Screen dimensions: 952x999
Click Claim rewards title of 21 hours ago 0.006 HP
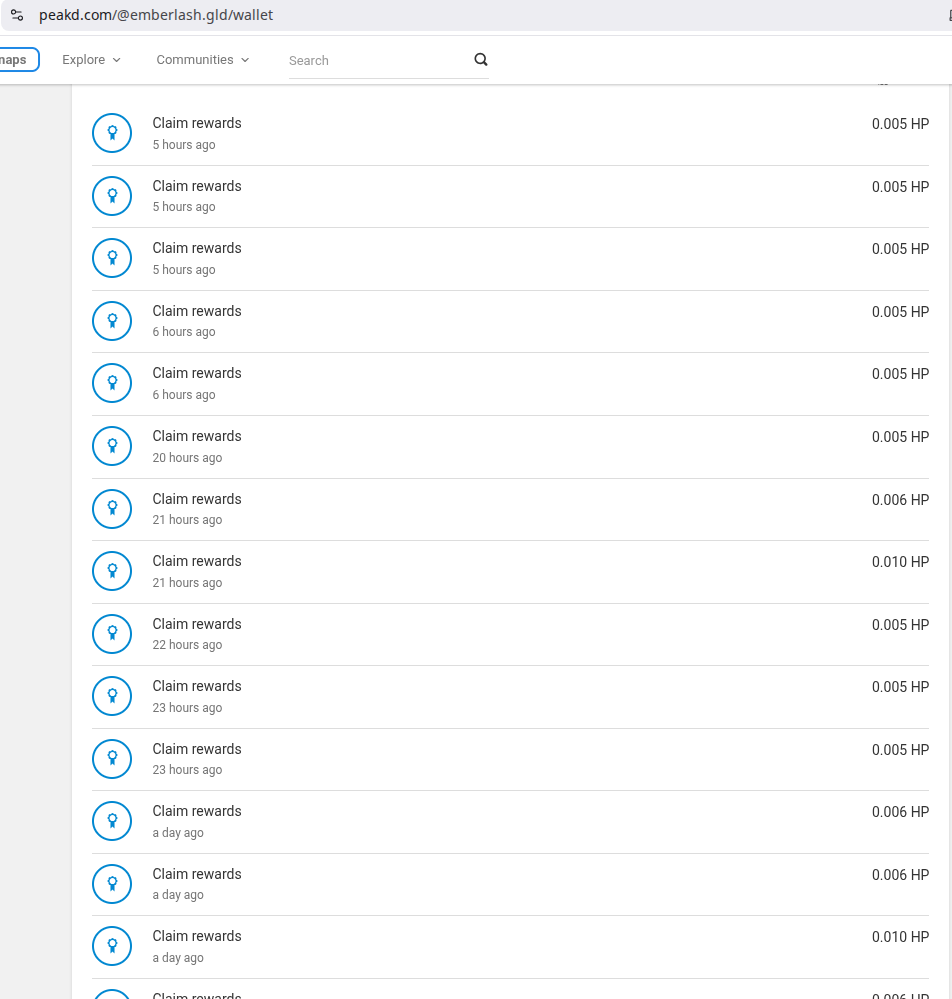[x=197, y=499]
